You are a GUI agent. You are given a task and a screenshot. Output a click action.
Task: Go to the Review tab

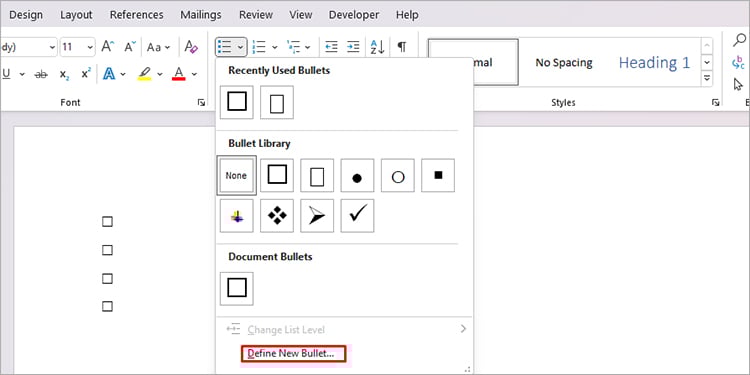click(x=255, y=15)
